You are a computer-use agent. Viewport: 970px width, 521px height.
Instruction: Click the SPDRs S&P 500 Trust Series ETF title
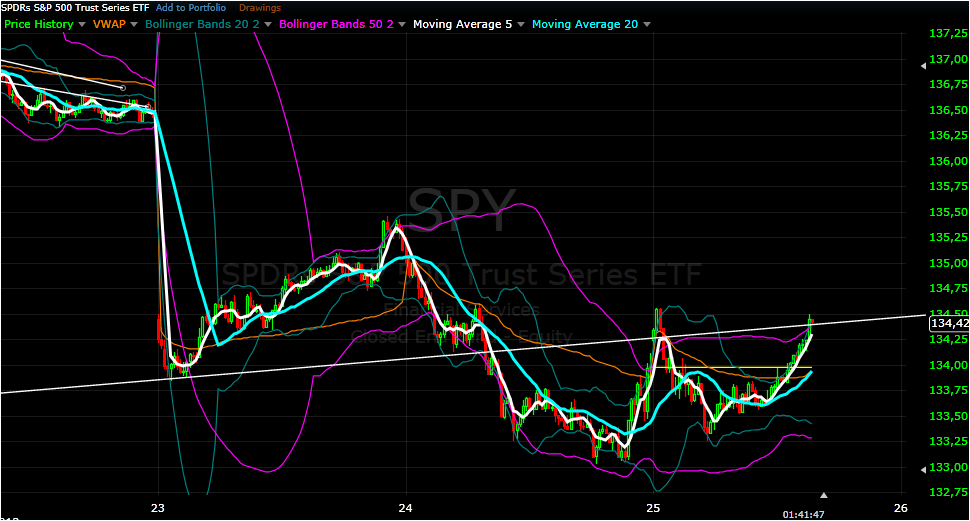click(x=75, y=8)
